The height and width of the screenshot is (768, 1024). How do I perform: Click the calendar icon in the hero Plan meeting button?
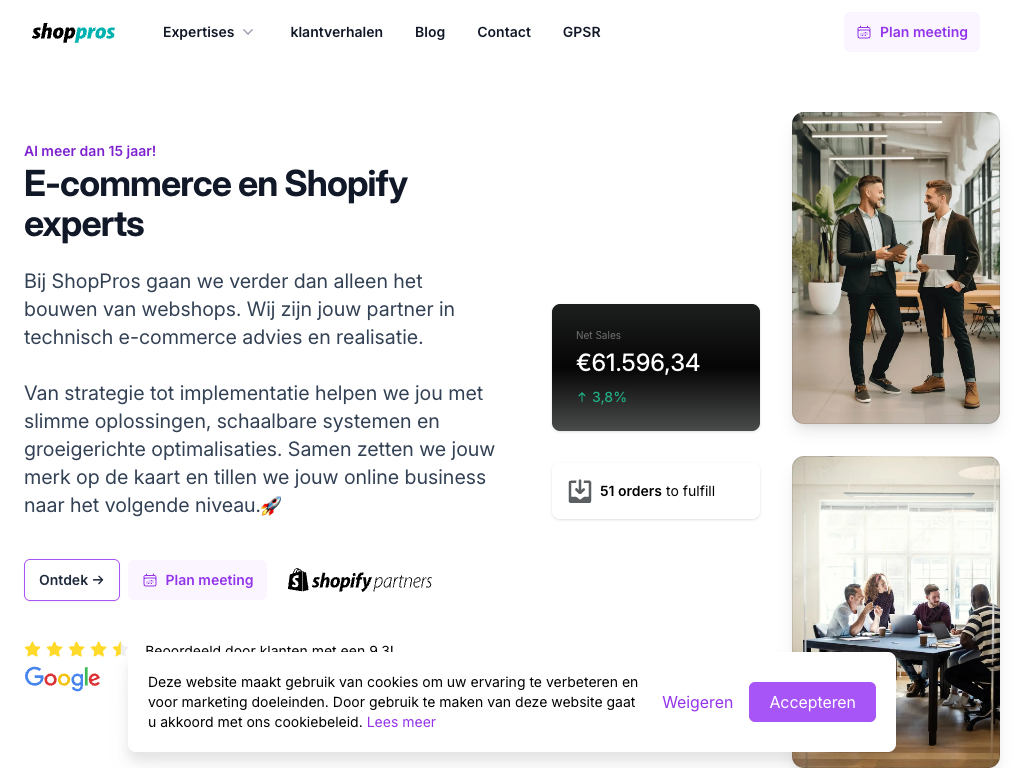pyautogui.click(x=150, y=580)
